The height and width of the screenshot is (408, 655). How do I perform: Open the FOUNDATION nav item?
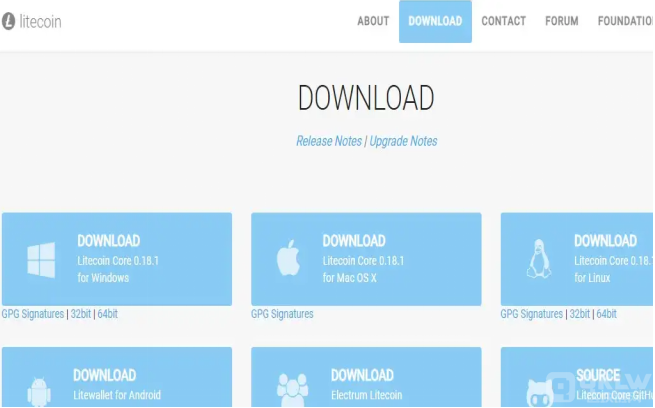626,21
